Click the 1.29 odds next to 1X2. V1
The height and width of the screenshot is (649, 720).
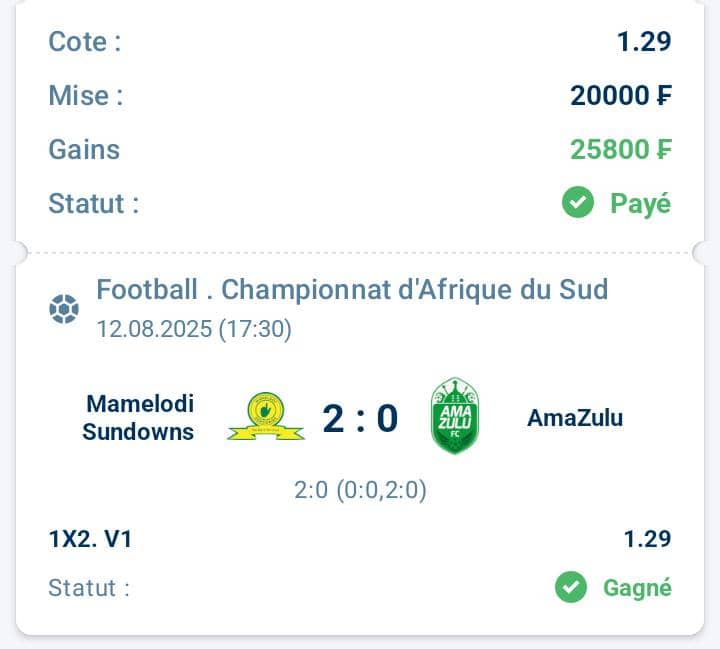[x=647, y=539]
